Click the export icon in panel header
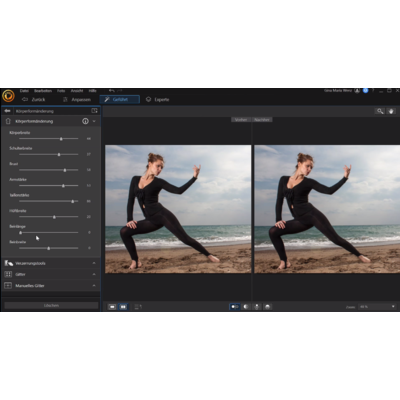The height and width of the screenshot is (400, 400). pyautogui.click(x=94, y=111)
